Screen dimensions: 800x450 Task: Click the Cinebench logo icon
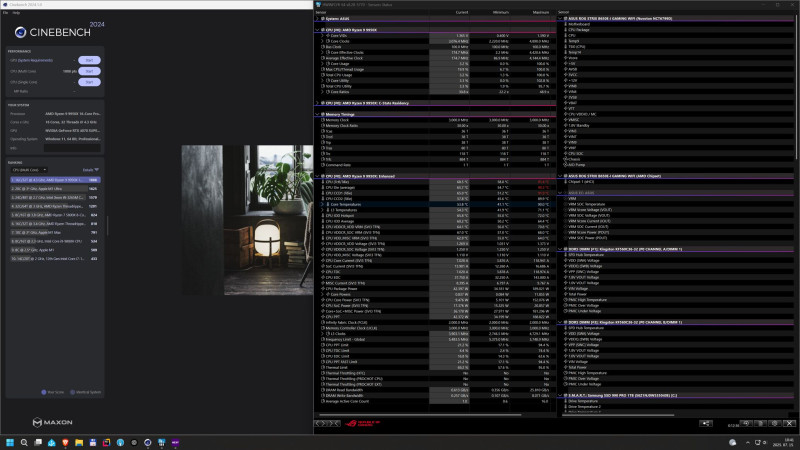click(x=20, y=33)
